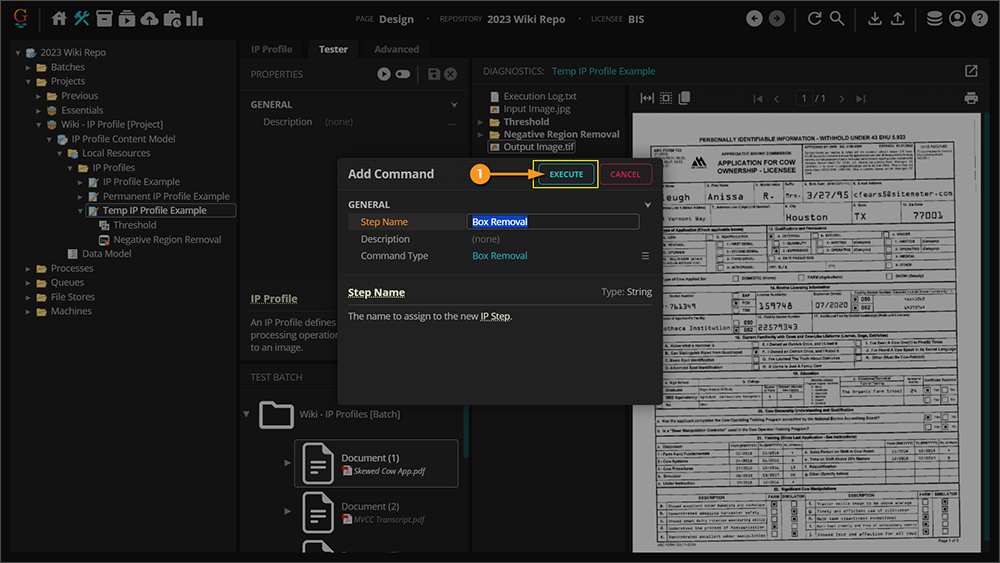Open the Stats bar chart icon
This screenshot has height=563, width=1000.
point(194,19)
